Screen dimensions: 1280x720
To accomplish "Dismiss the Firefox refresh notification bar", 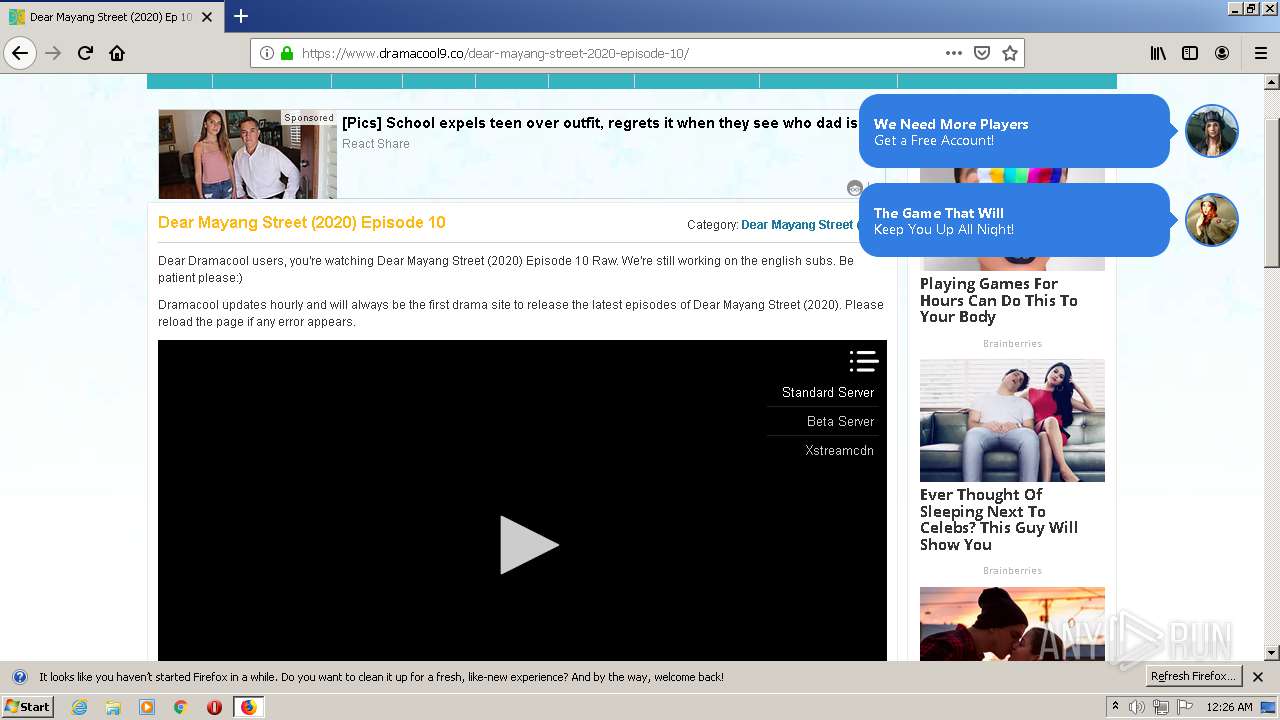I will click(x=1258, y=677).
